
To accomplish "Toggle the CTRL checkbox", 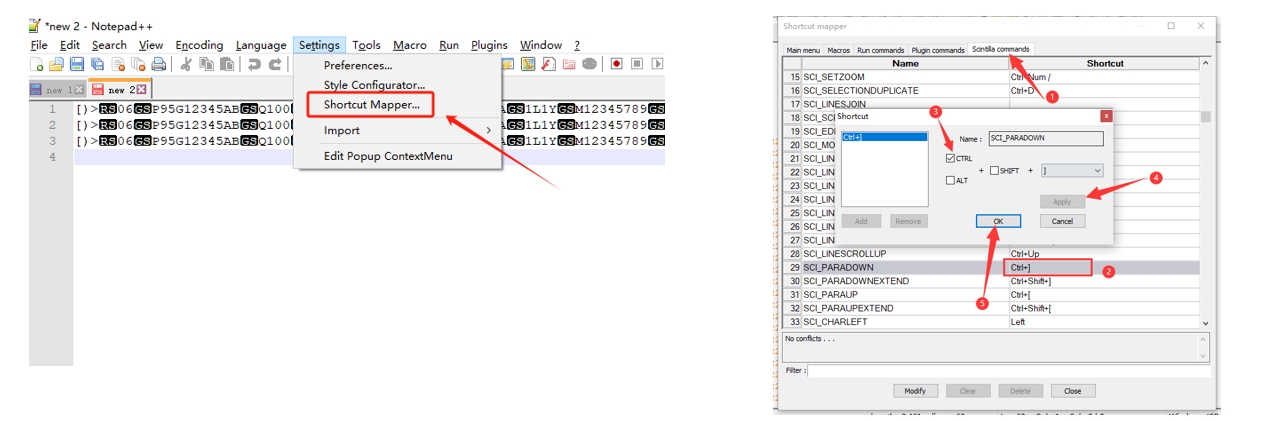I will tap(950, 158).
